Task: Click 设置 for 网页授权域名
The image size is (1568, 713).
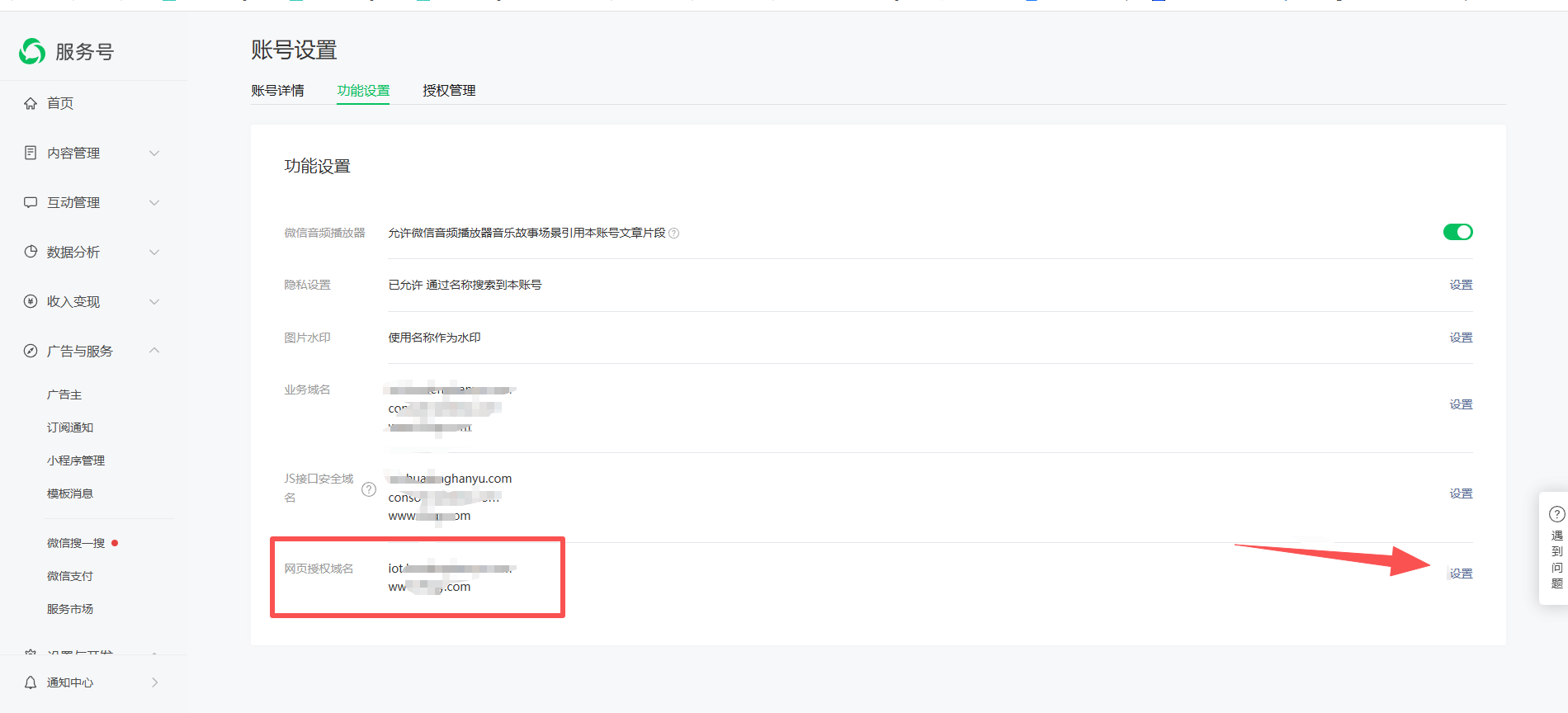Action: tap(1461, 574)
